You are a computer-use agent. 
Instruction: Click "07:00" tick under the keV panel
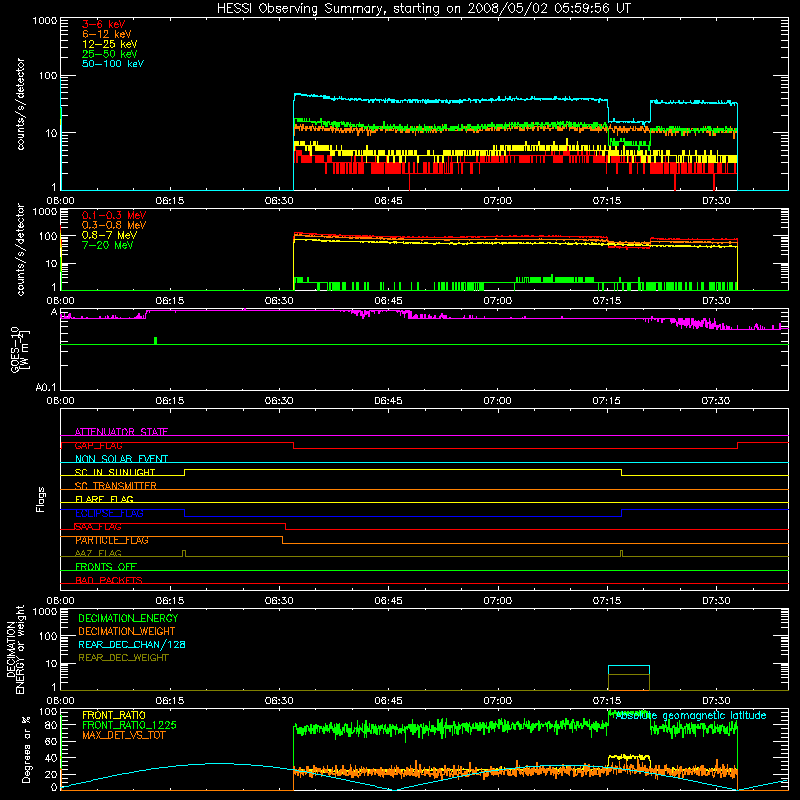497,201
